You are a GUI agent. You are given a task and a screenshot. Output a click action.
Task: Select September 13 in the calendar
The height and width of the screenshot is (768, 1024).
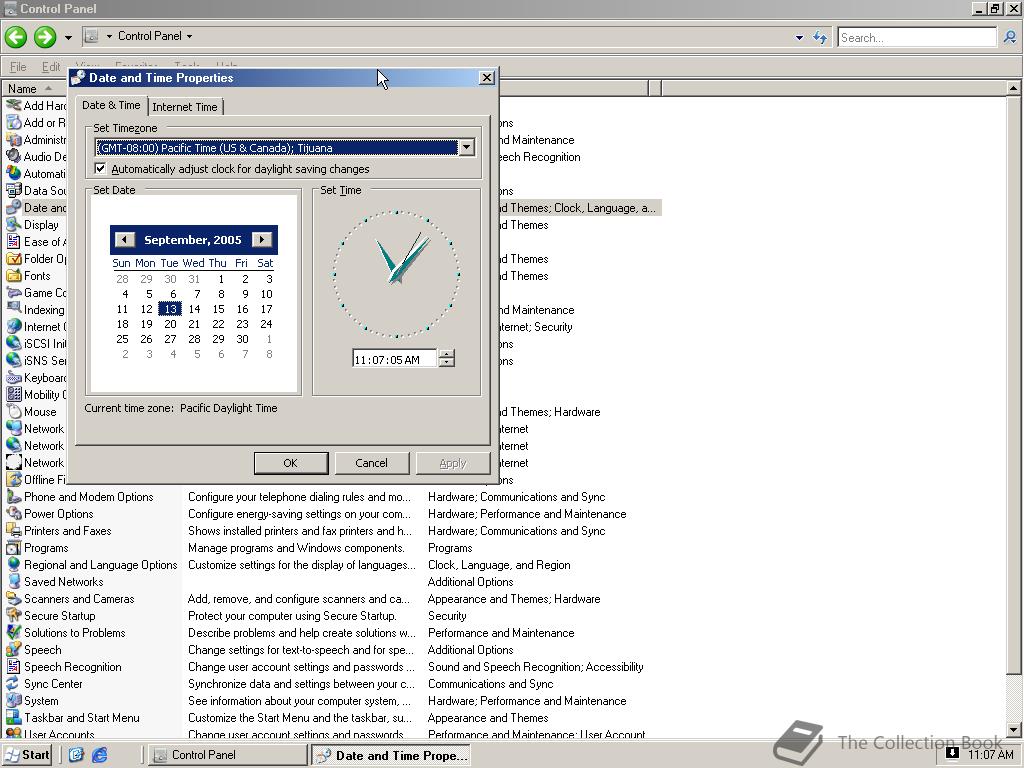coord(170,309)
